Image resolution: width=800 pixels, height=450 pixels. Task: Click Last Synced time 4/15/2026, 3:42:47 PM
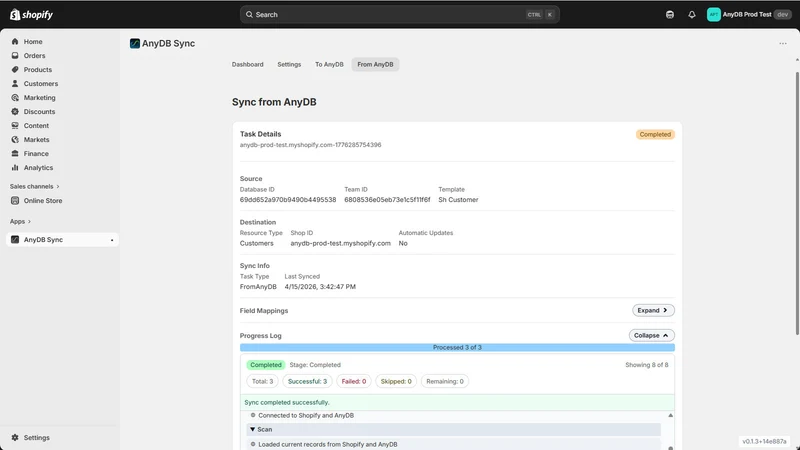320,287
